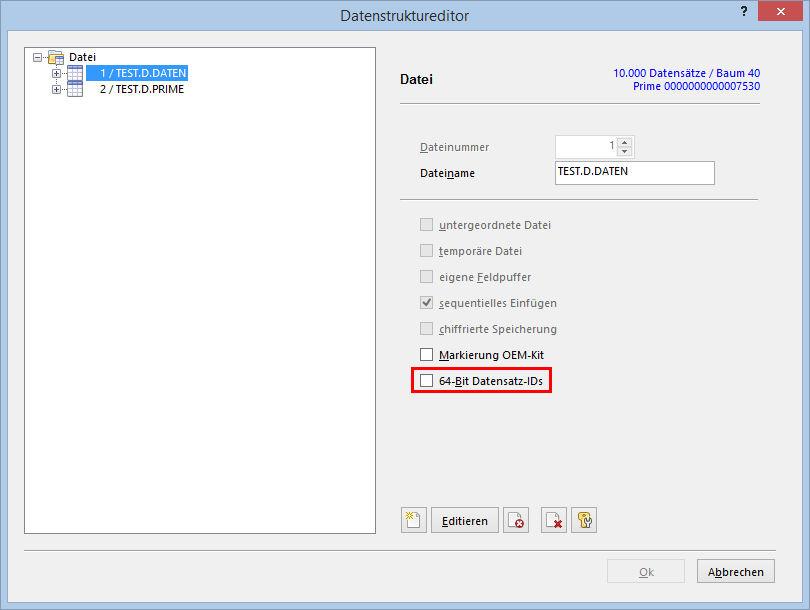Collapse the Datei root tree node

coord(38,58)
